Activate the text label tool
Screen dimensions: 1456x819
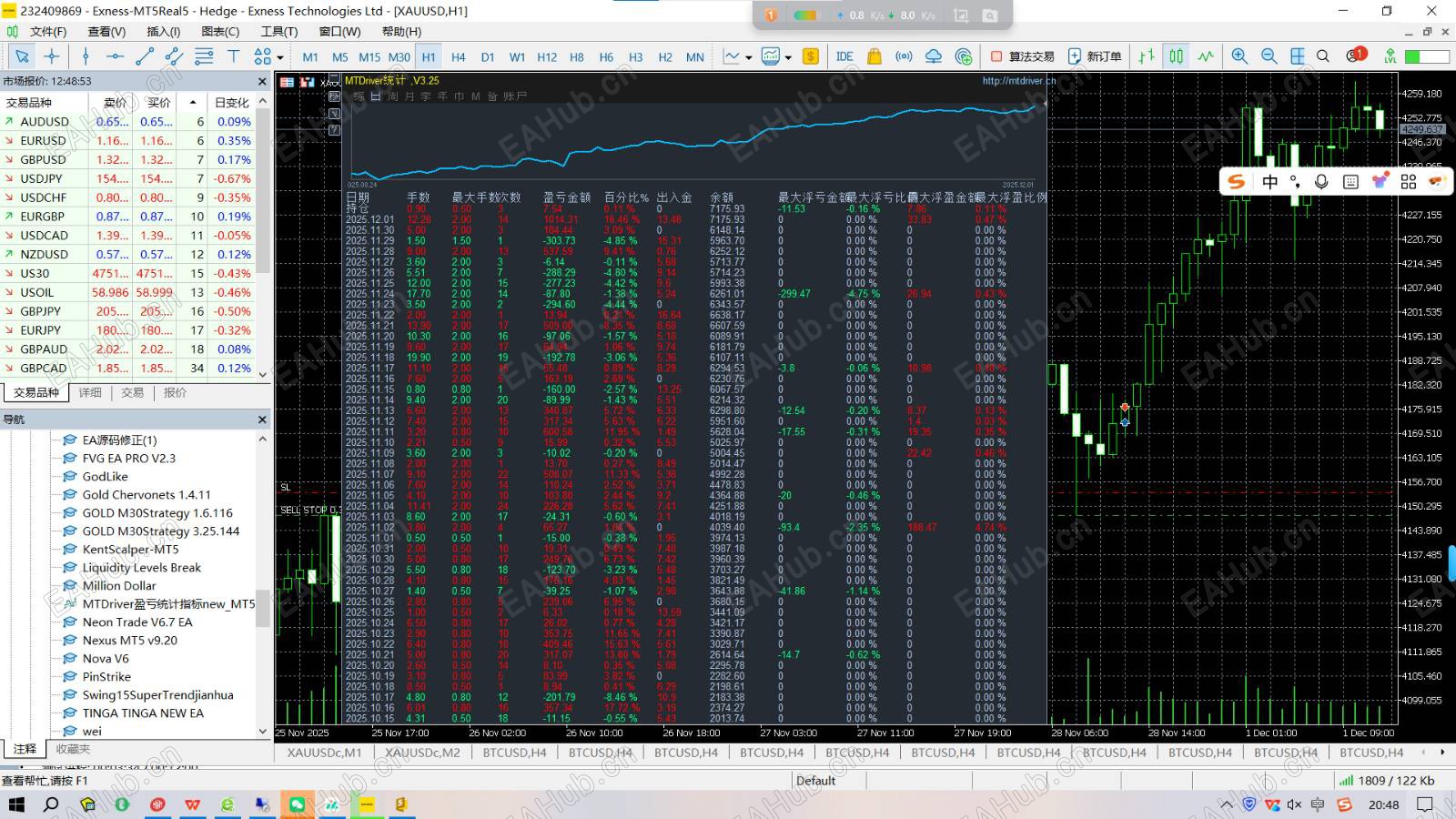pyautogui.click(x=233, y=56)
